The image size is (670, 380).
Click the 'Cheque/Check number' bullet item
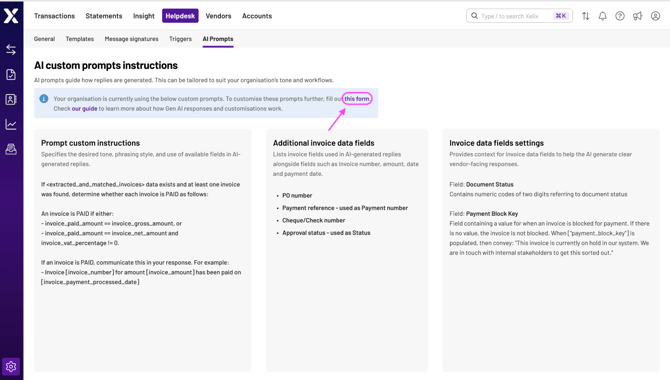coord(313,220)
